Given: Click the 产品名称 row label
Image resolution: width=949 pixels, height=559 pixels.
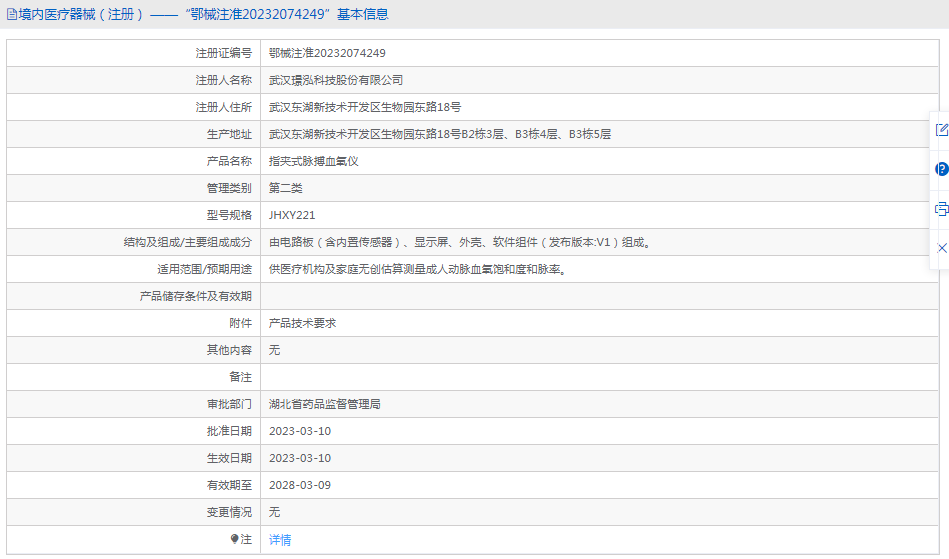Looking at the screenshot, I should click(229, 162).
